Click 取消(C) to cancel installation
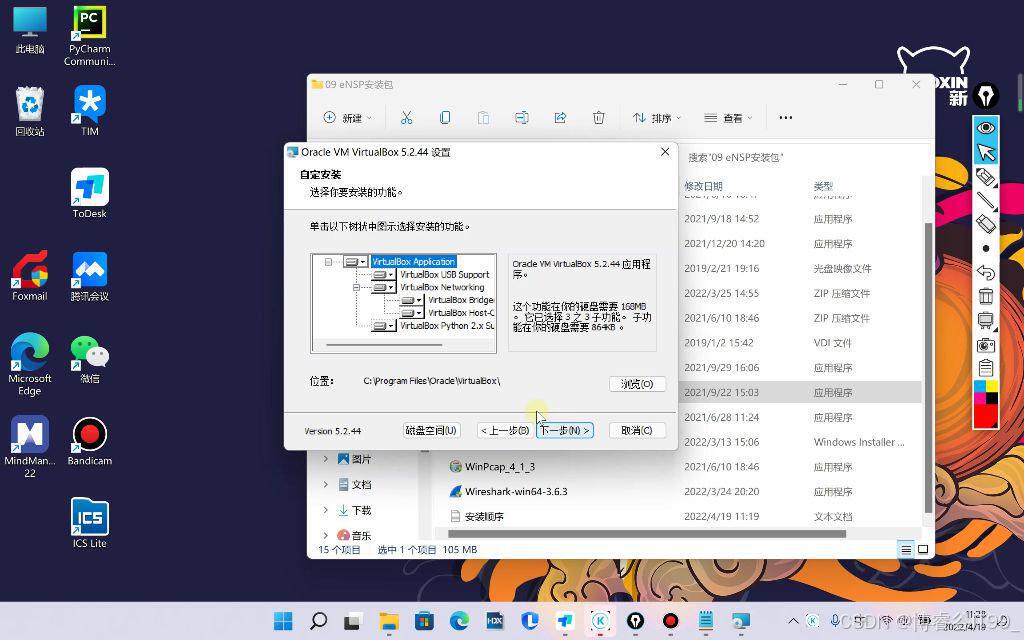Image resolution: width=1024 pixels, height=640 pixels. 637,430
